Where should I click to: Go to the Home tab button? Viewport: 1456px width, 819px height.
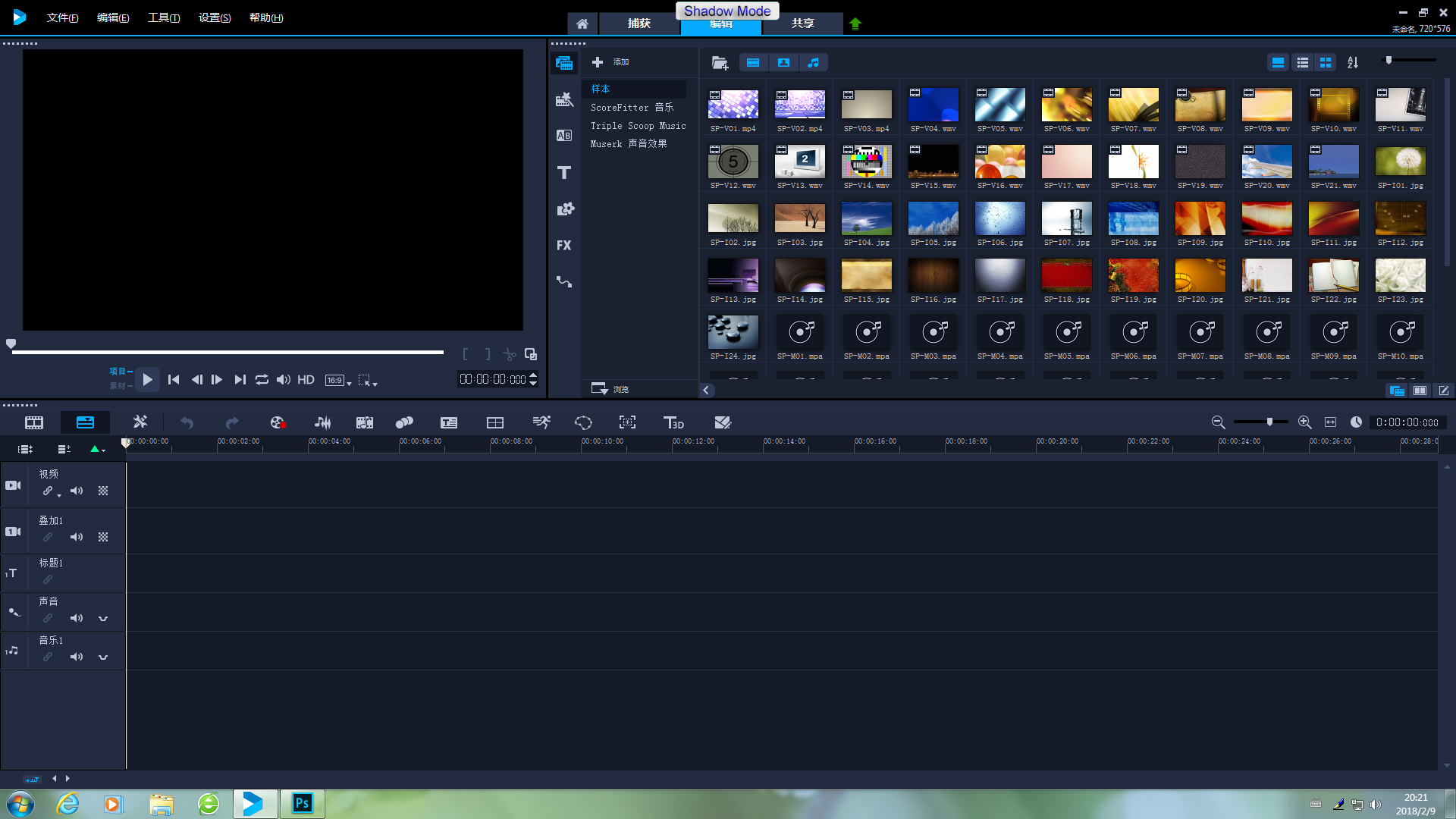pyautogui.click(x=582, y=24)
